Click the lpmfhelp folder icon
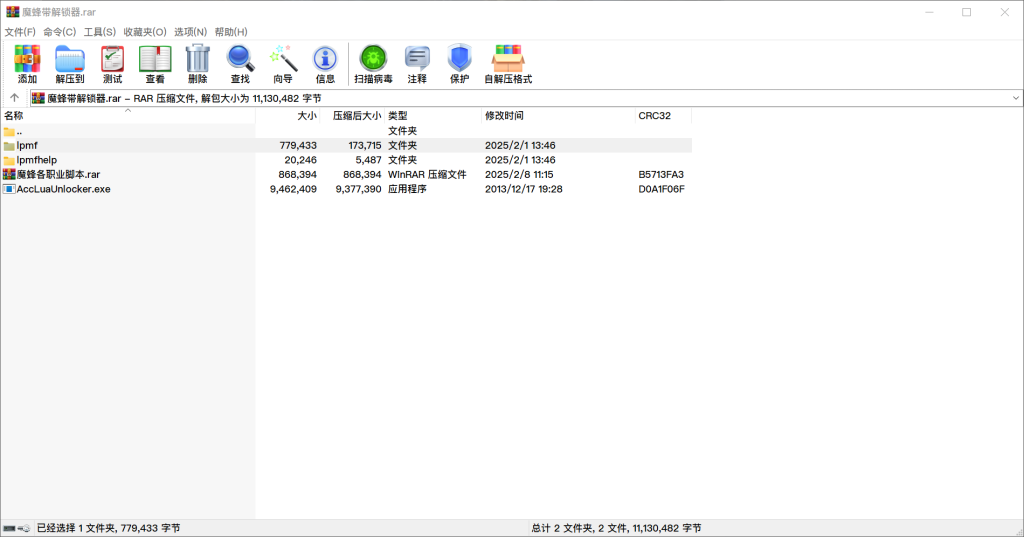This screenshot has width=1024, height=537. point(9,160)
